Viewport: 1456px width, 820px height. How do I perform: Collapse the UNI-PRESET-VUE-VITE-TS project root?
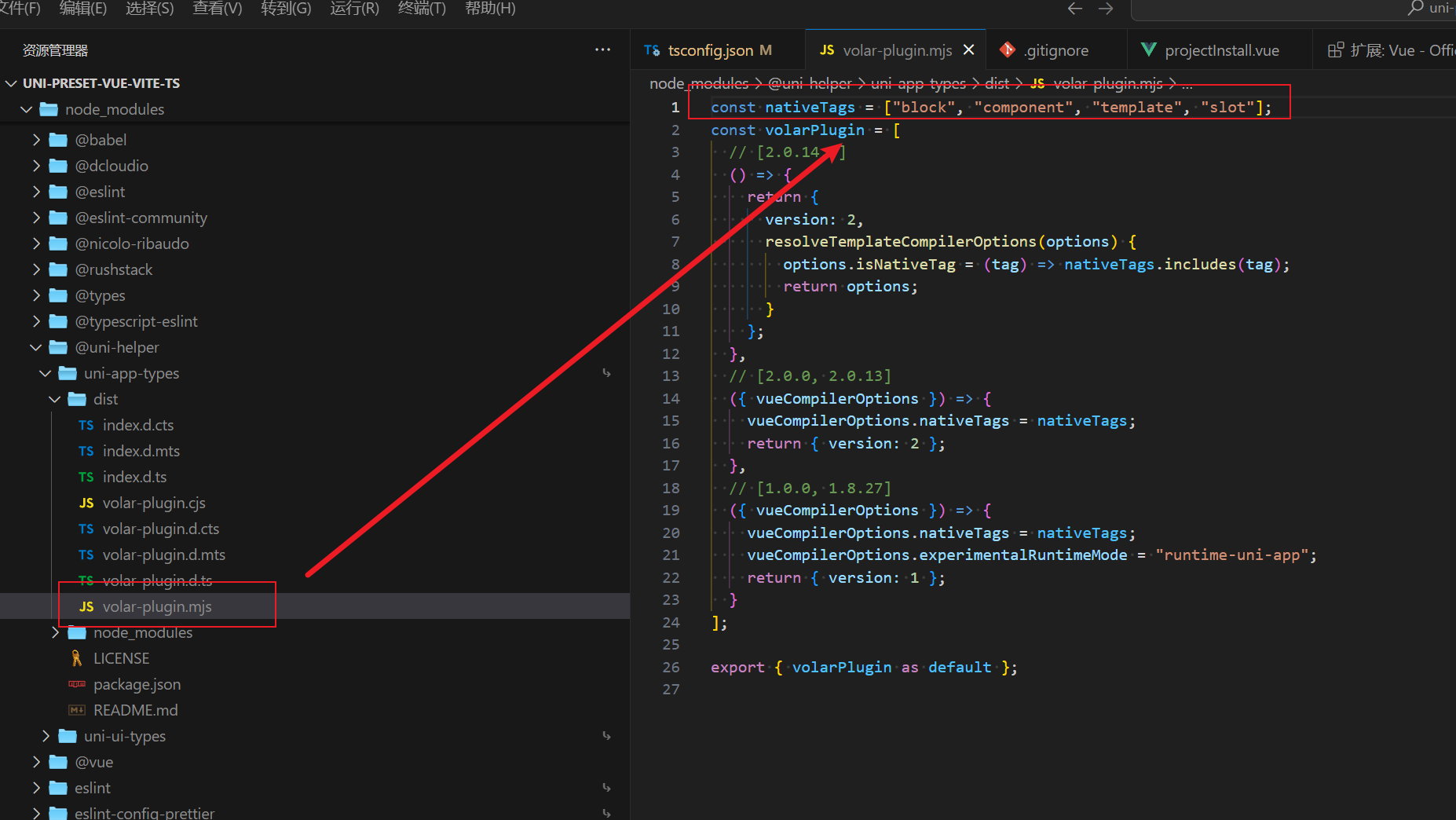tap(11, 83)
